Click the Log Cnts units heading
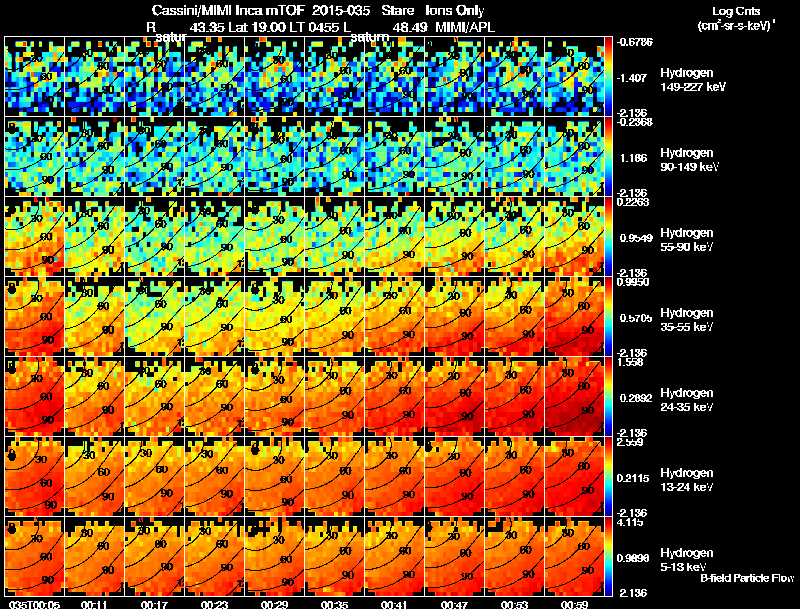This screenshot has height=609, width=800. [736, 11]
